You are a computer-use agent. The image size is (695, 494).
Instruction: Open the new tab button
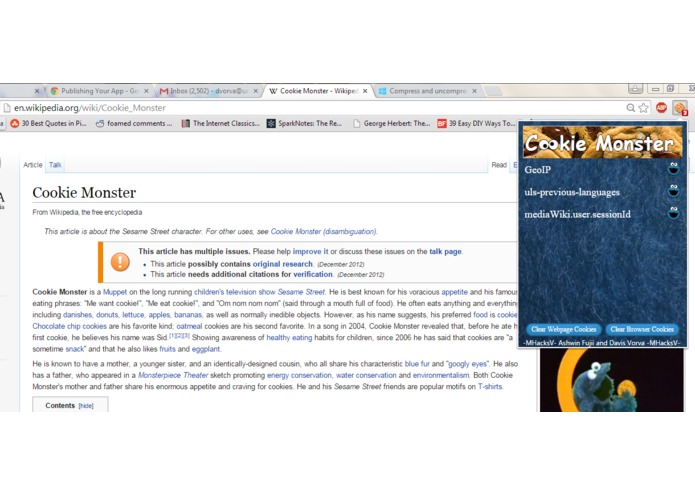[x=493, y=91]
